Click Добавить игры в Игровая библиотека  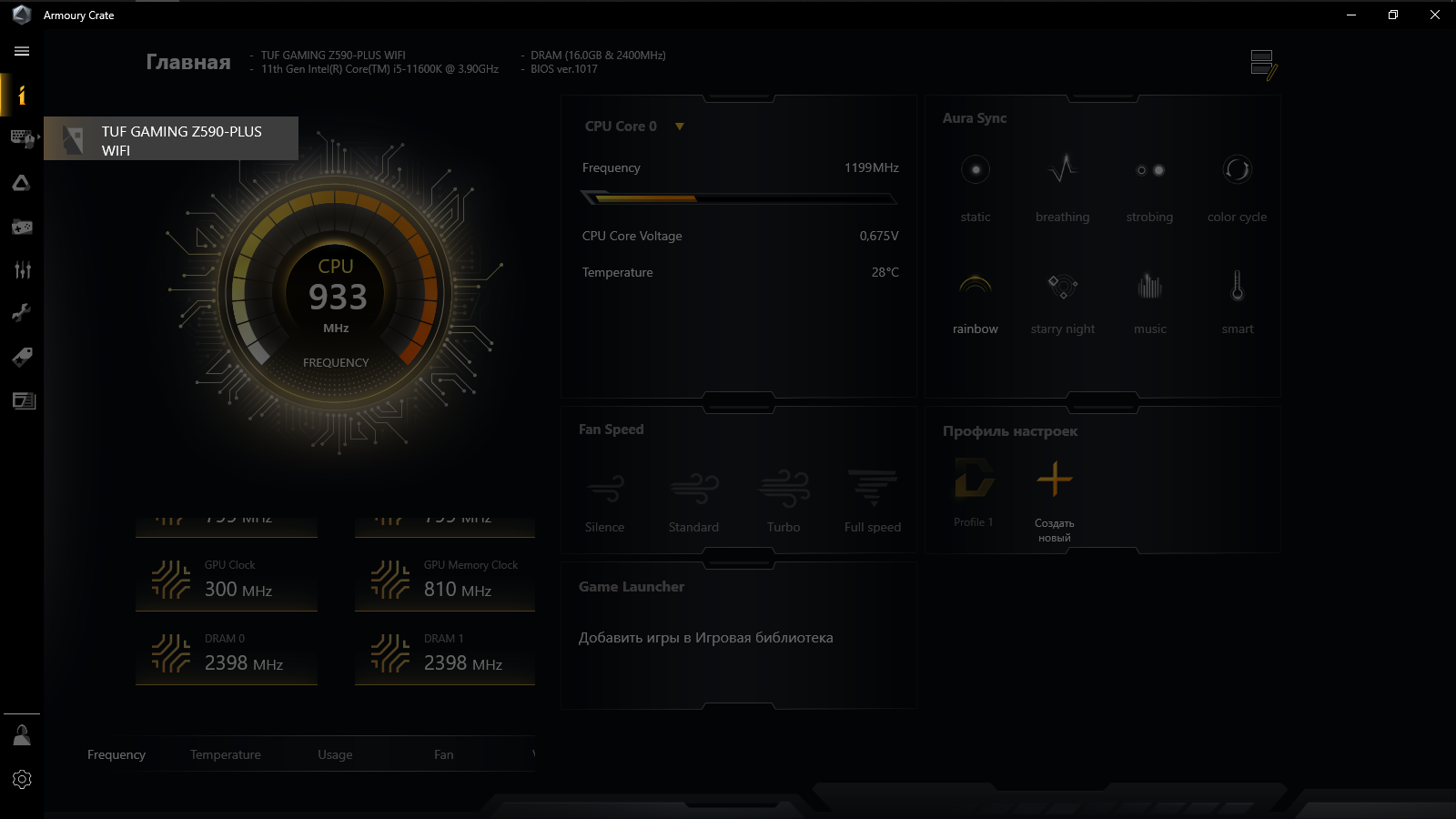coord(706,638)
